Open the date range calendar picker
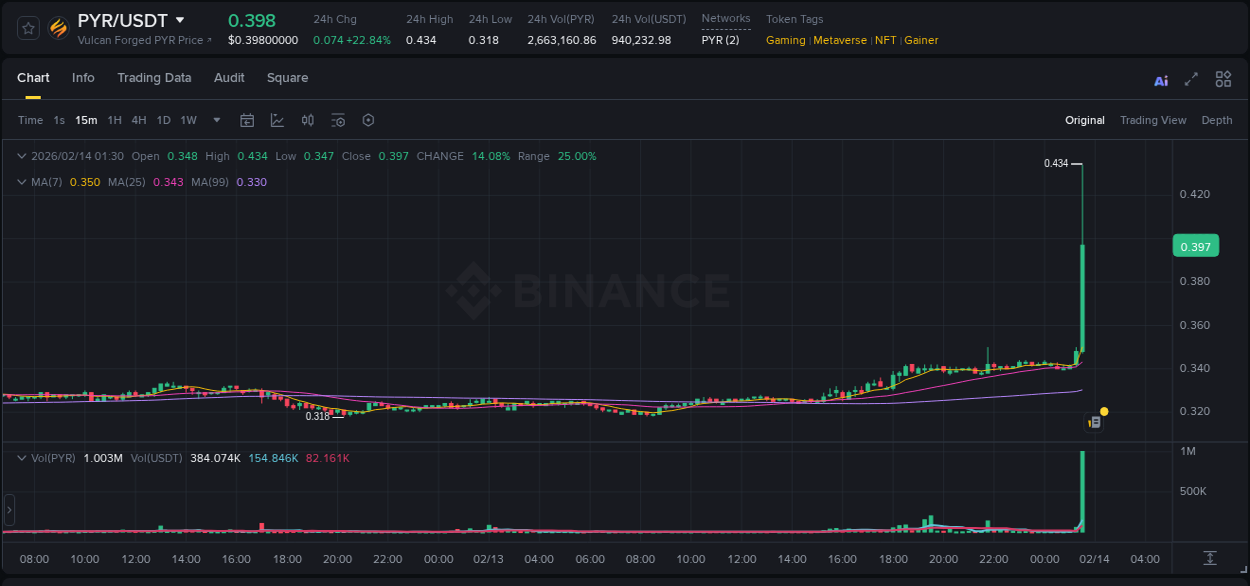The image size is (1250, 586). [x=247, y=120]
